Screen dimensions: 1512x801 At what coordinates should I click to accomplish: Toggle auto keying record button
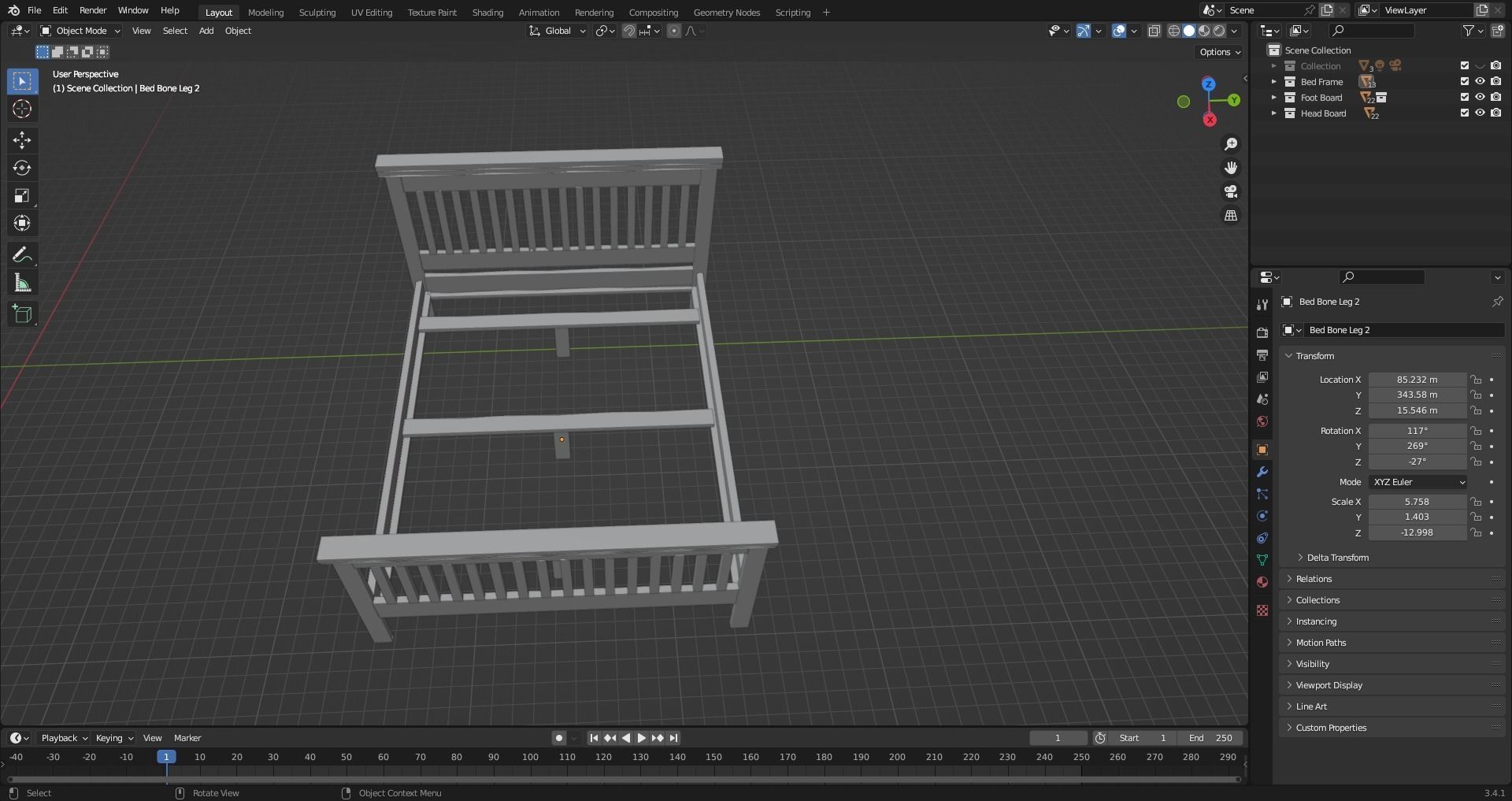[x=558, y=738]
